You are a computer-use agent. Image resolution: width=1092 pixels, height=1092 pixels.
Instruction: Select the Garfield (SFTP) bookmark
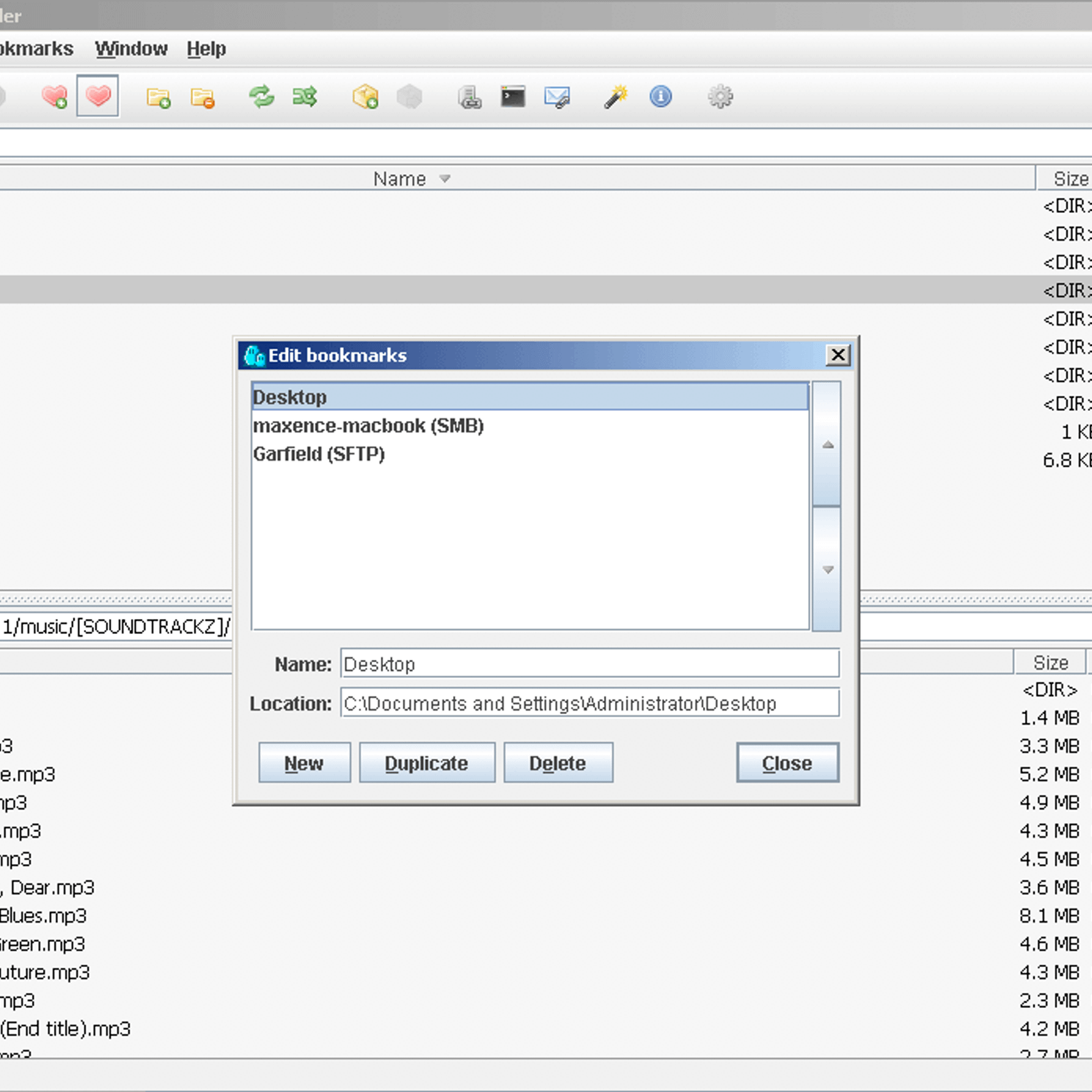(319, 455)
